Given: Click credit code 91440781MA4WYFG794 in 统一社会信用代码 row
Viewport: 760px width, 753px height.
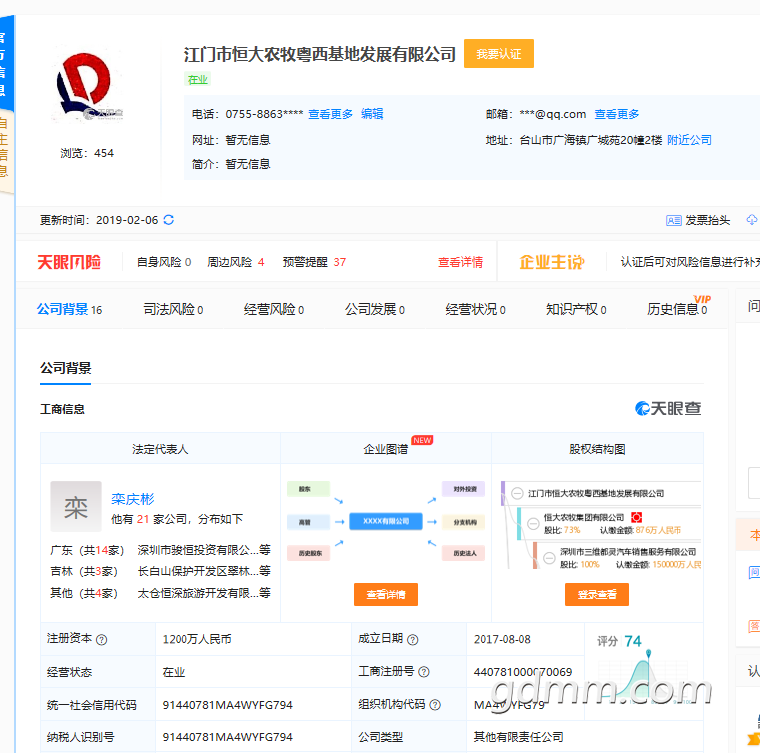Looking at the screenshot, I should coord(227,705).
